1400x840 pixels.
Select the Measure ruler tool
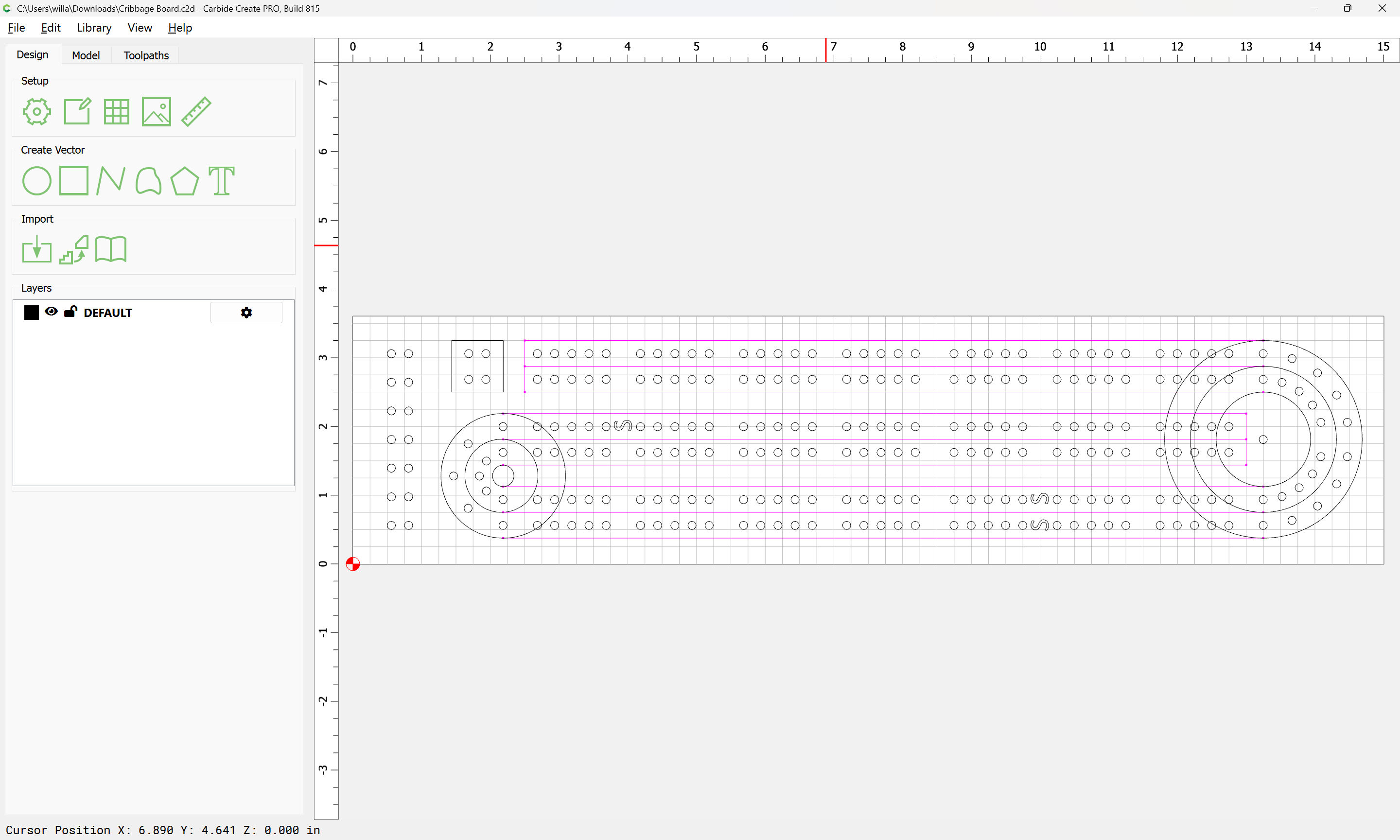click(x=196, y=111)
